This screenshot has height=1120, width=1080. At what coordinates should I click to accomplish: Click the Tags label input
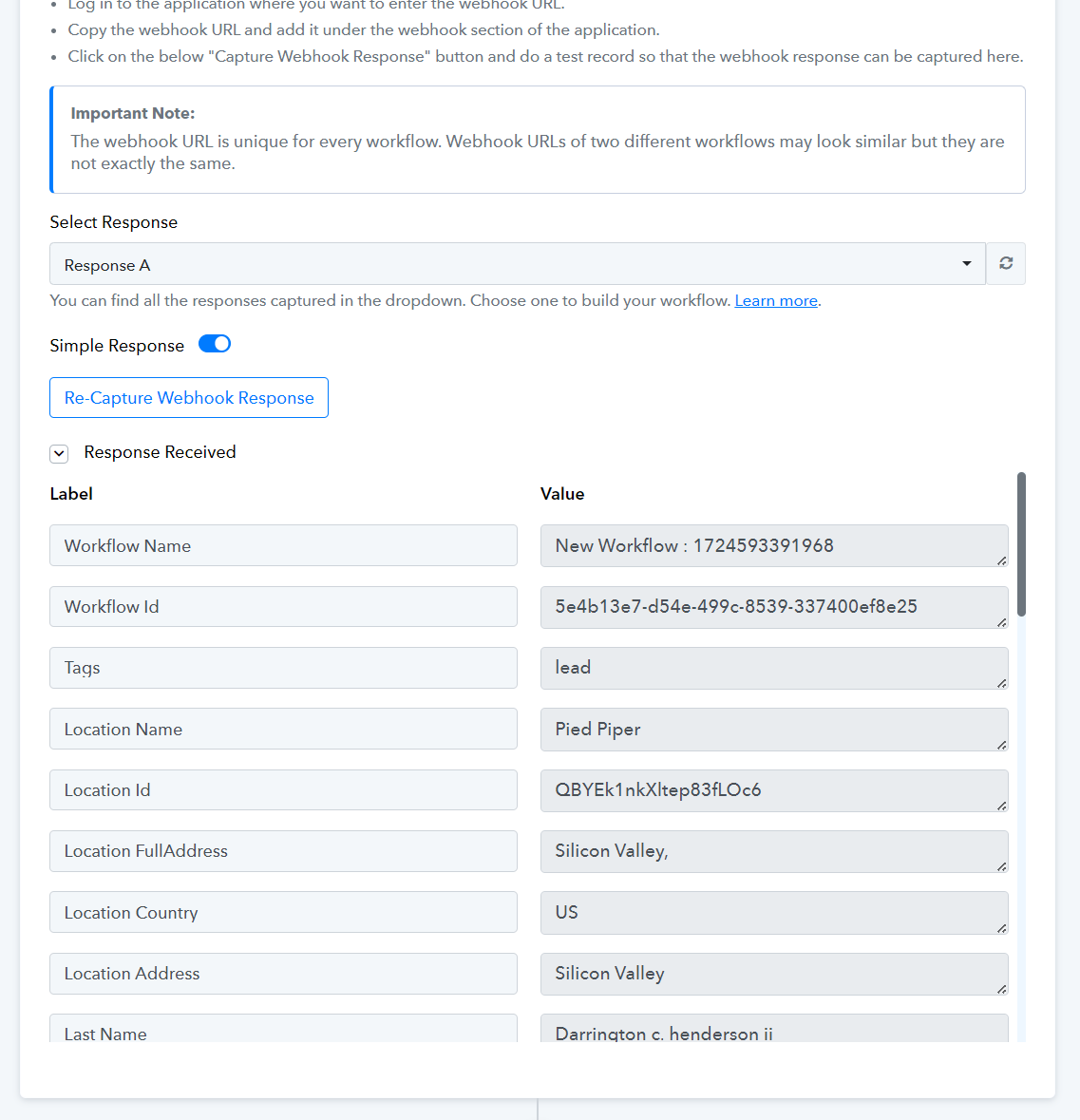284,668
